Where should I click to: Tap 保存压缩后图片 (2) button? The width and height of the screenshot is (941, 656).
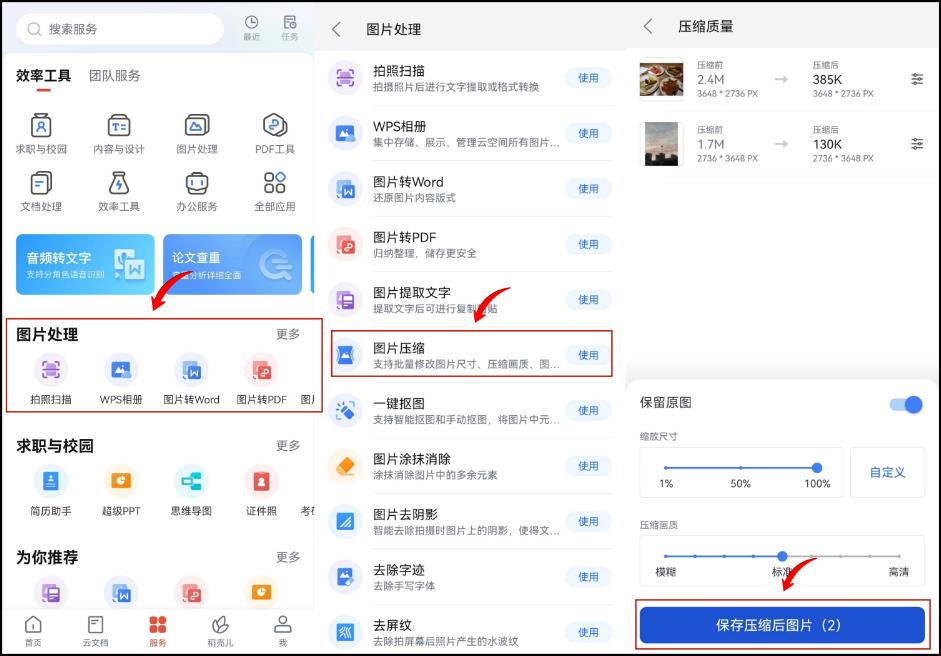pyautogui.click(x=782, y=625)
